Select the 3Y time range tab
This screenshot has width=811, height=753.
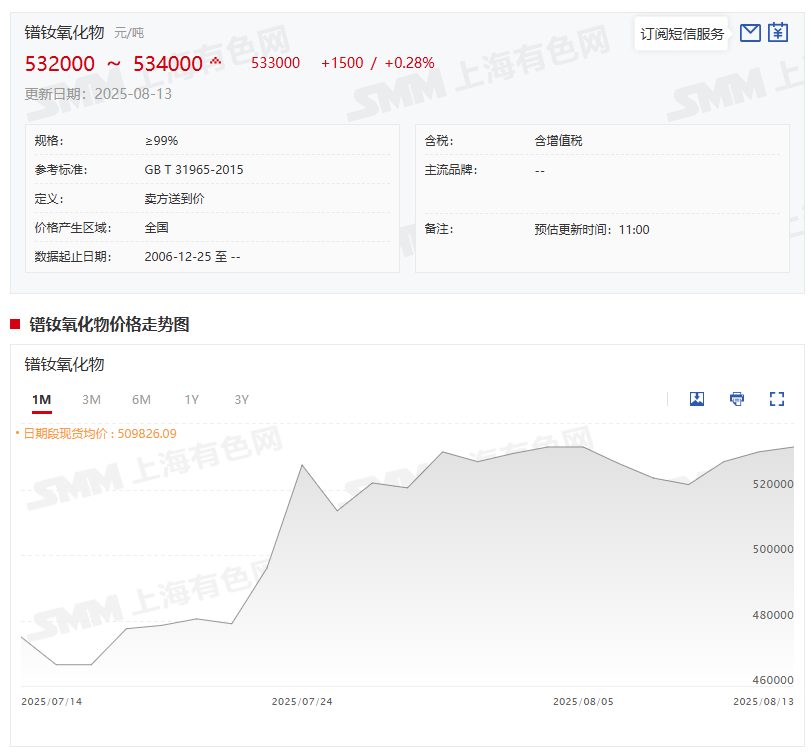[x=241, y=400]
